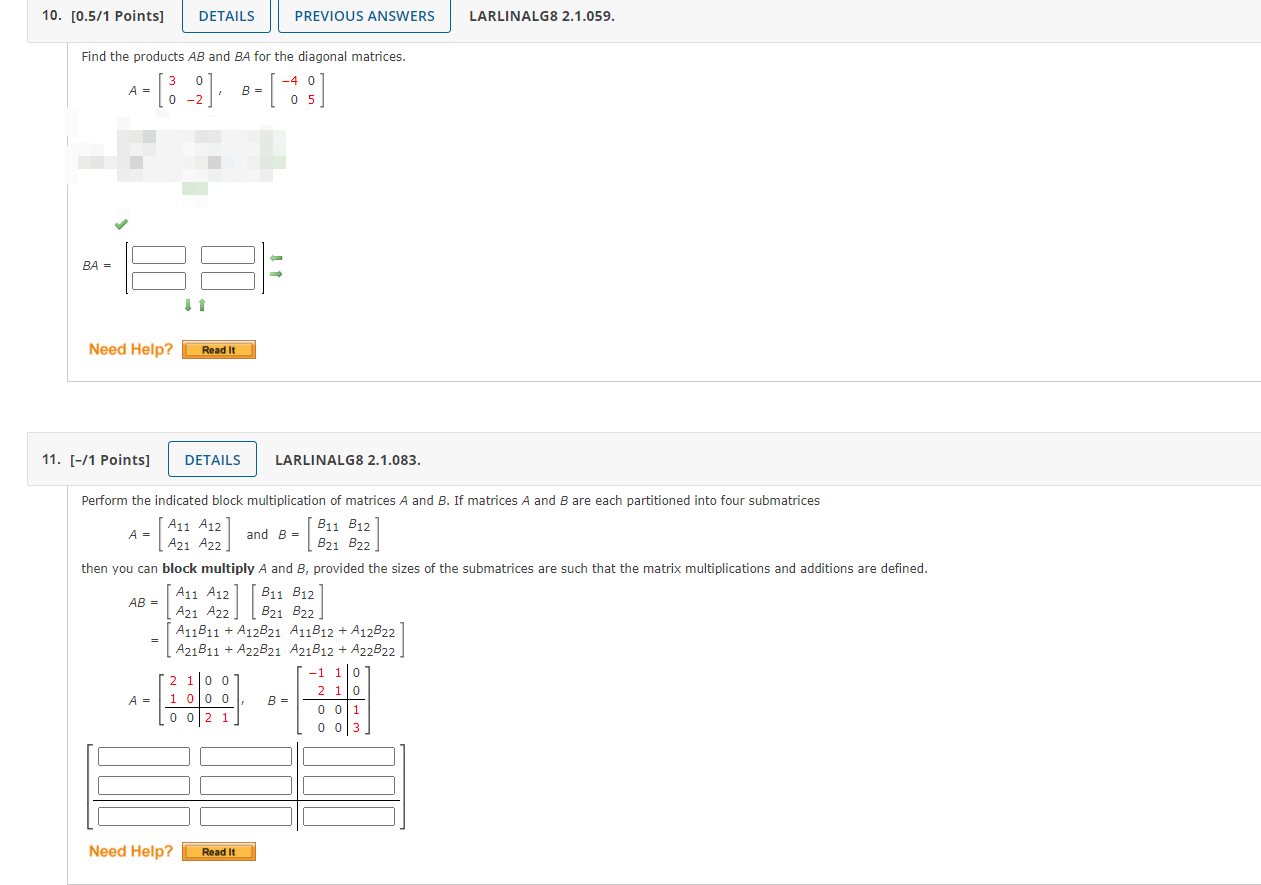Screen dimensions: 1261x885
Task: Select BA matrix row 1 column 1 field
Action: [159, 256]
